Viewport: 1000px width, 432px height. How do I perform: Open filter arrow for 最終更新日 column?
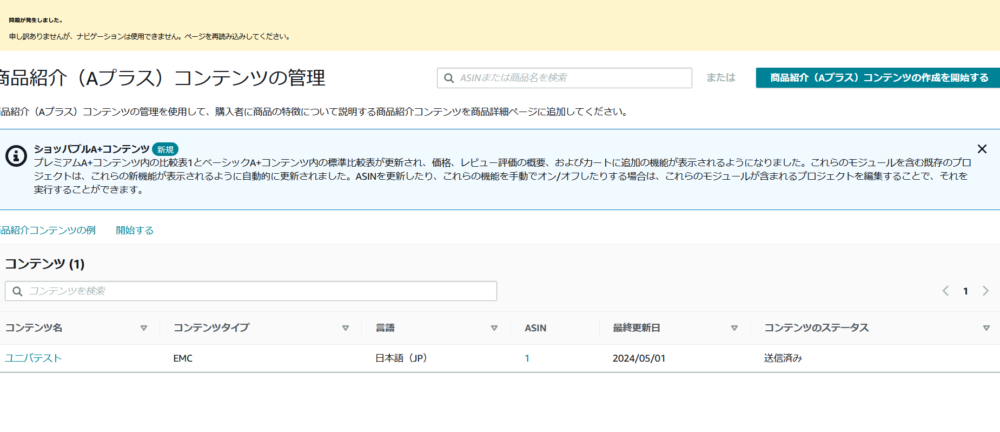[x=734, y=328]
